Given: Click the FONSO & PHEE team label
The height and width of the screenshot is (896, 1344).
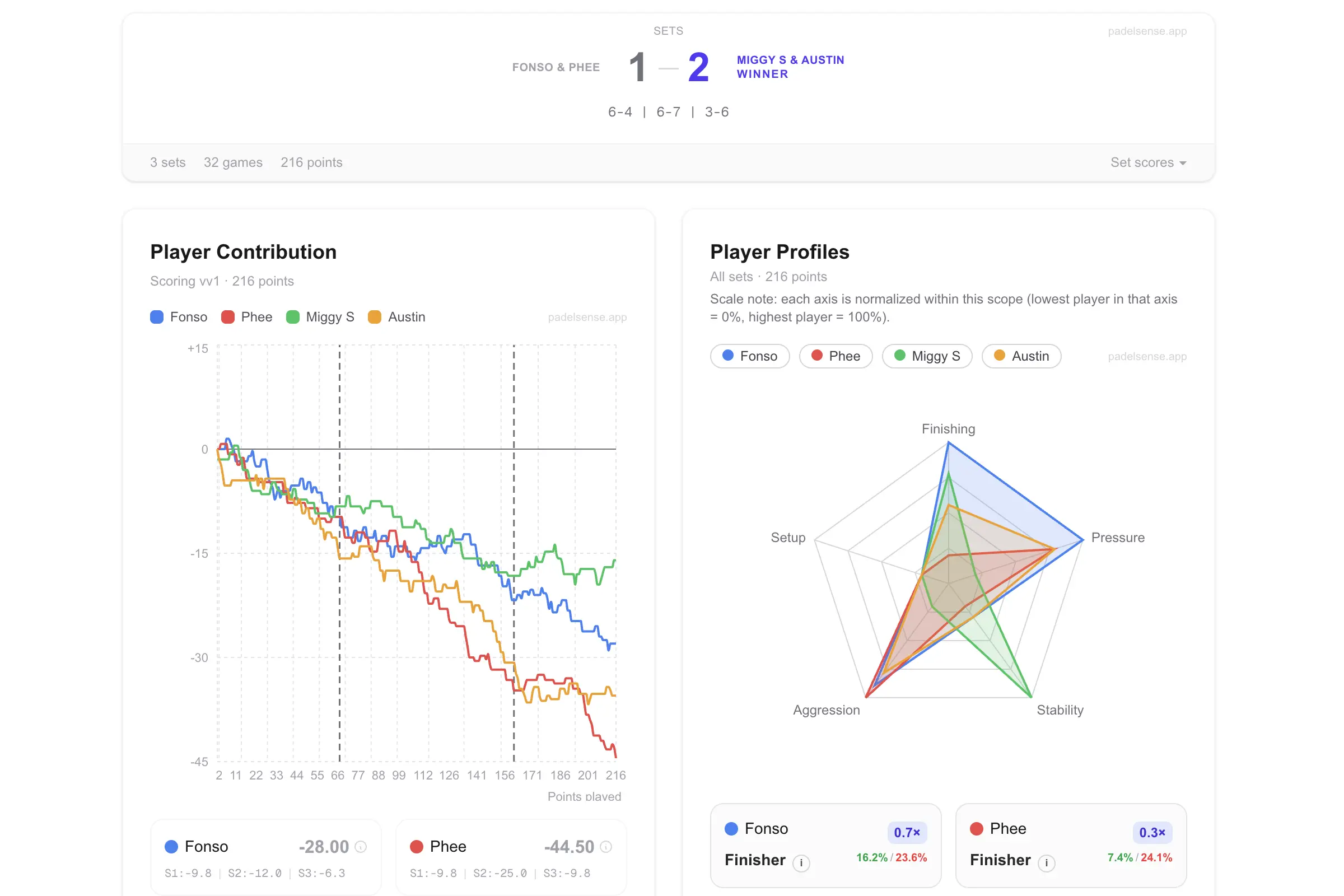Looking at the screenshot, I should [556, 67].
